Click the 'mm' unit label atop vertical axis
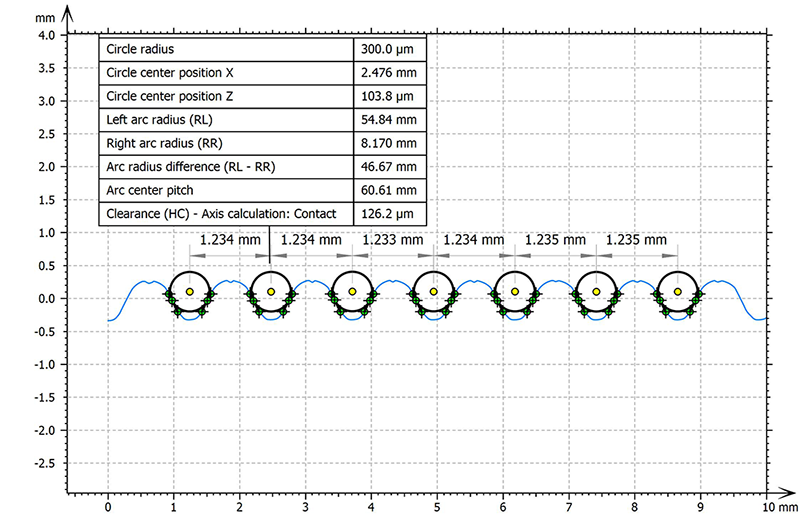This screenshot has height=526, width=800. tap(45, 18)
